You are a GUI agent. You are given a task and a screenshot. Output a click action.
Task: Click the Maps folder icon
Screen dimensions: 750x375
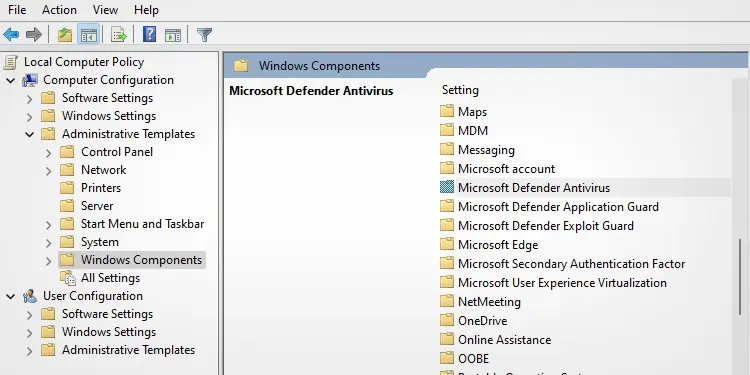447,111
